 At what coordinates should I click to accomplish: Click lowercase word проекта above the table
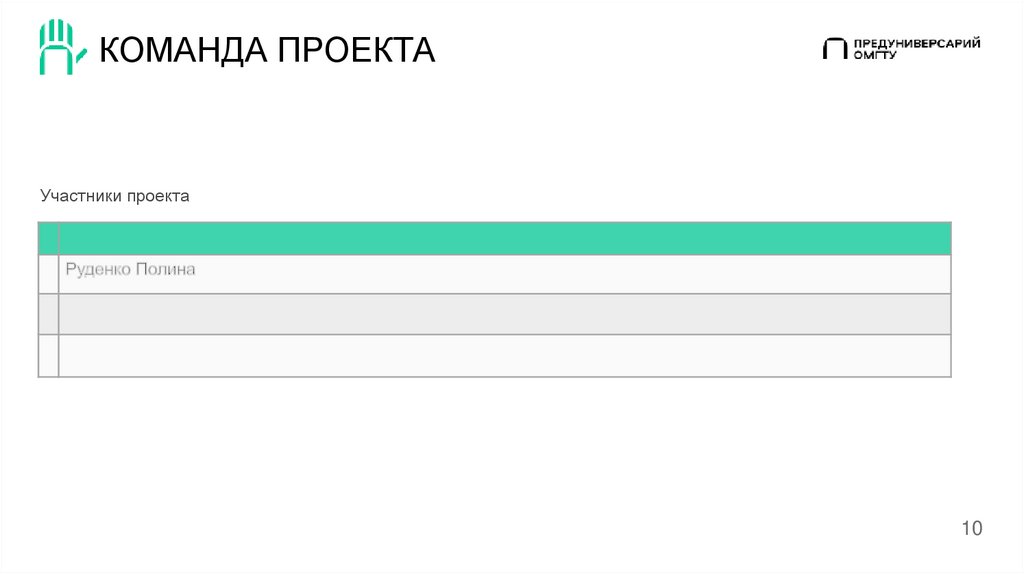tap(158, 196)
